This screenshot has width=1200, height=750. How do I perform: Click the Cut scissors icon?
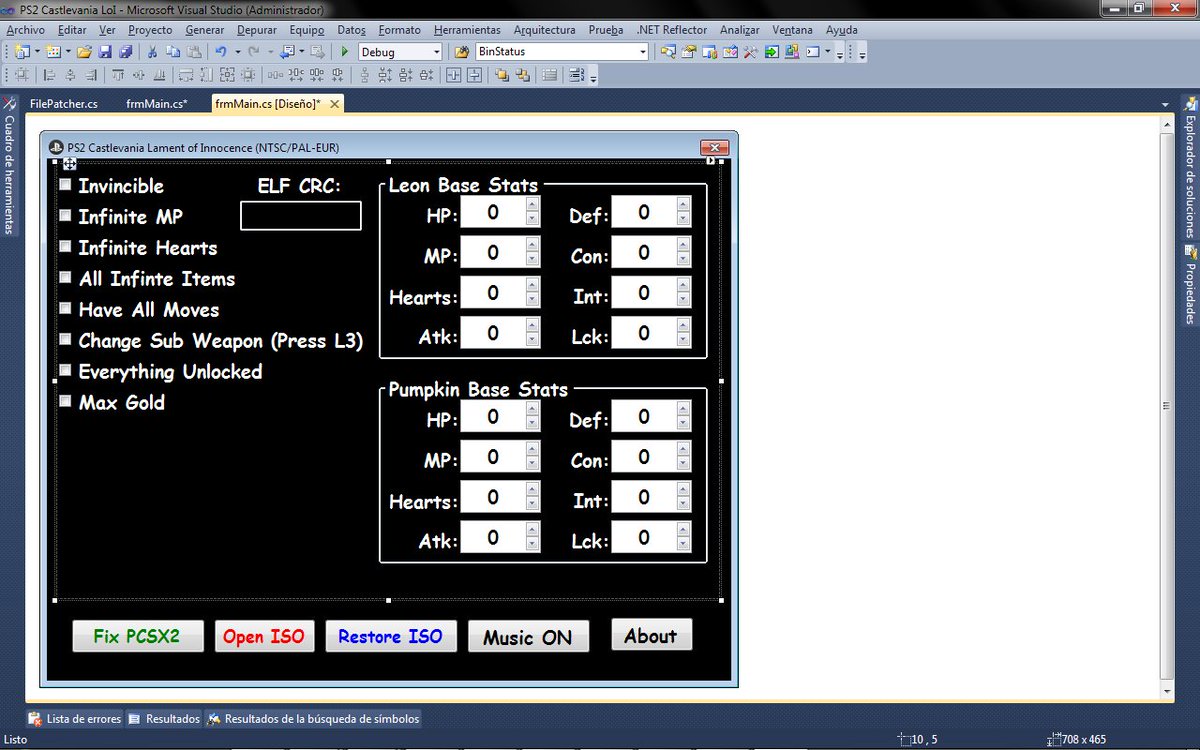click(x=153, y=51)
